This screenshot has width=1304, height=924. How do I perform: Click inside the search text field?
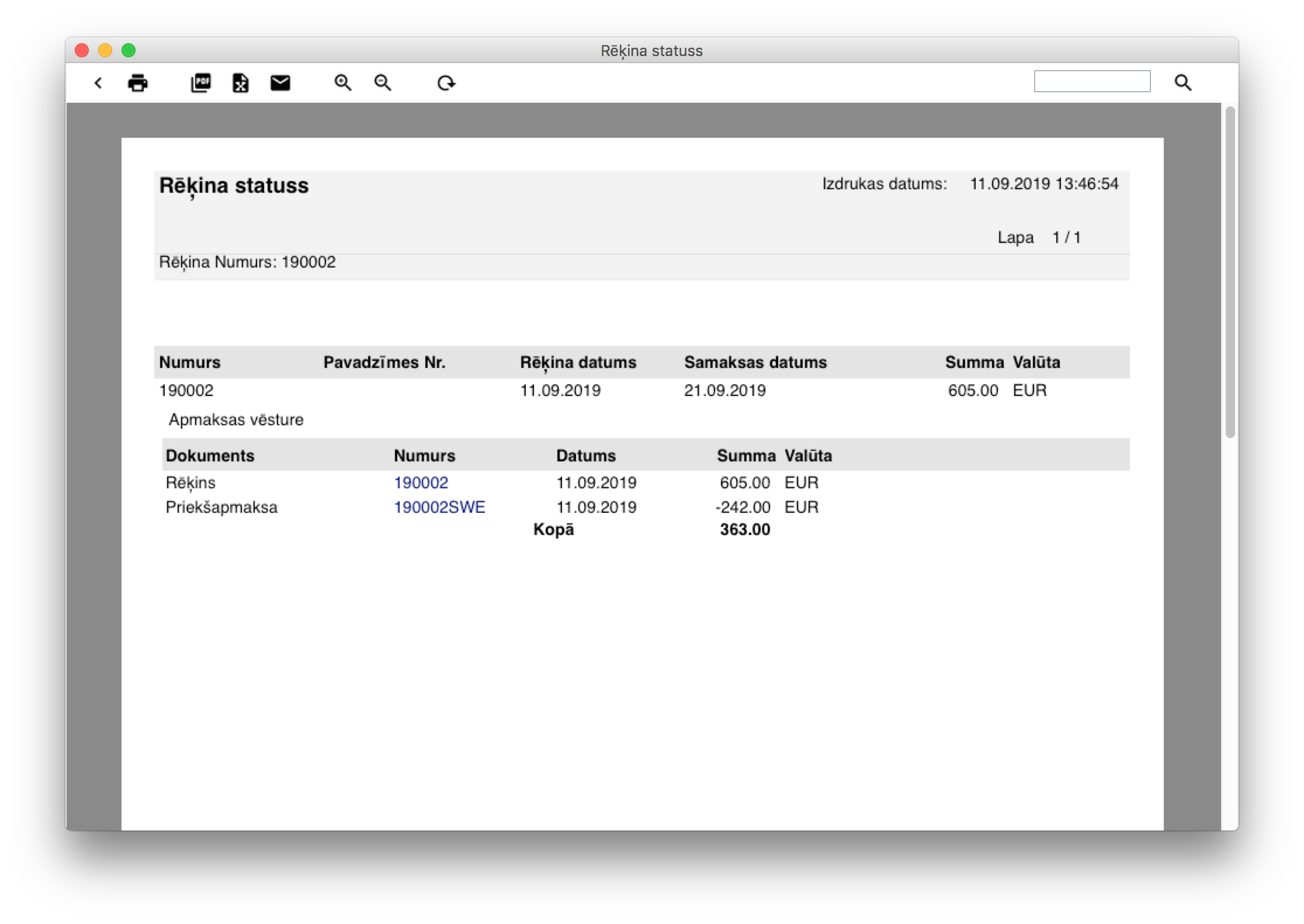(x=1093, y=82)
